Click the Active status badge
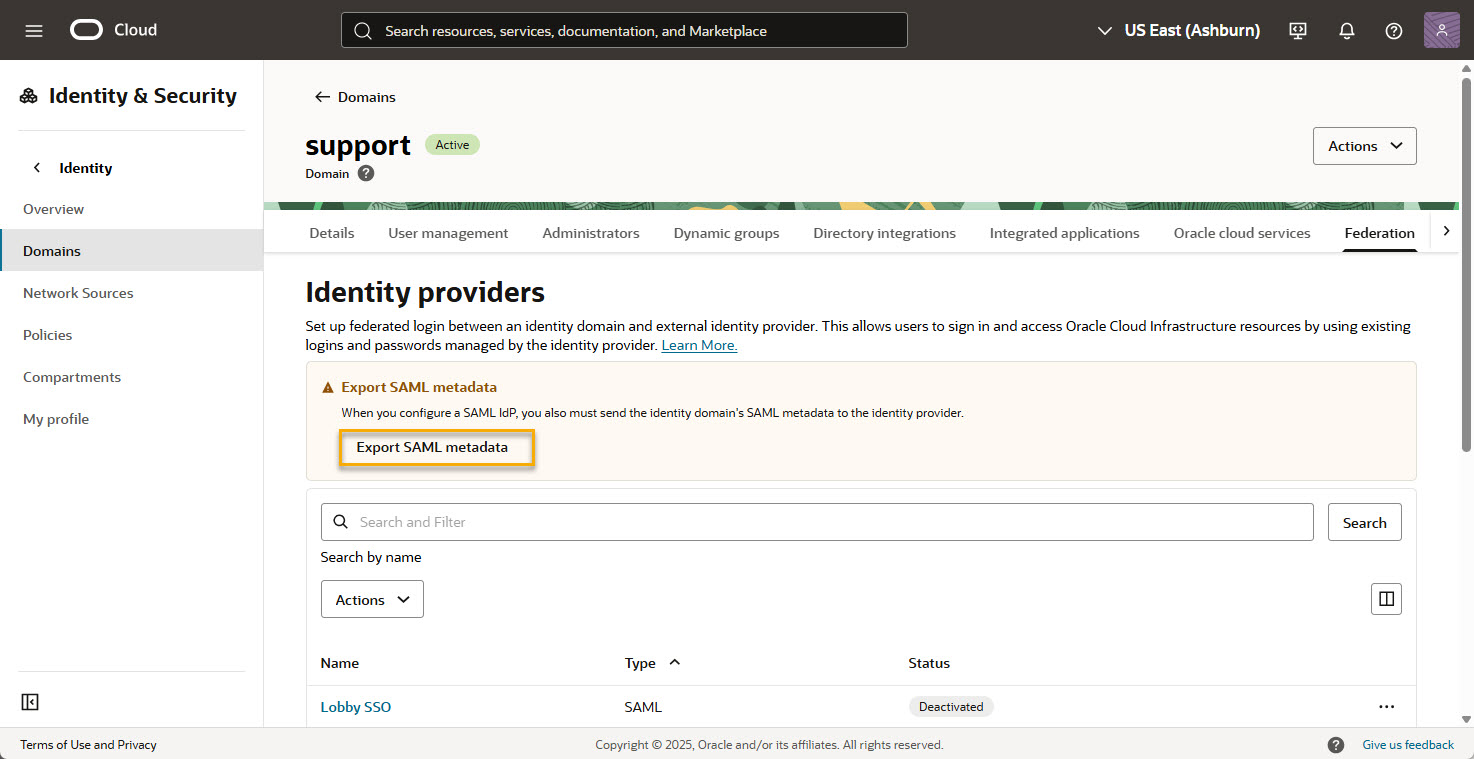This screenshot has width=1474, height=759. (x=452, y=145)
